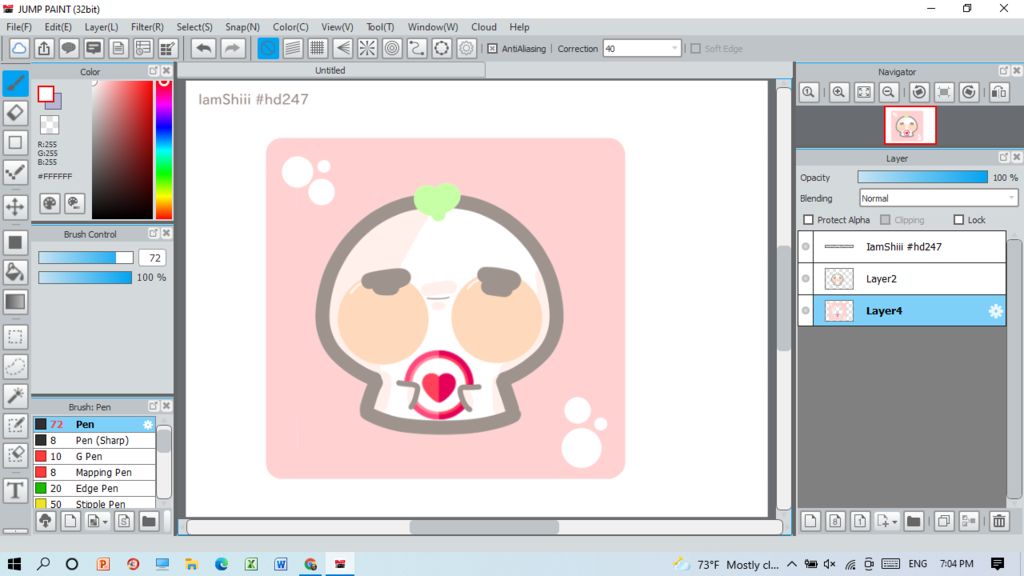Viewport: 1024px width, 576px height.
Task: Show hidden system tray icons chevron
Action: (792, 564)
